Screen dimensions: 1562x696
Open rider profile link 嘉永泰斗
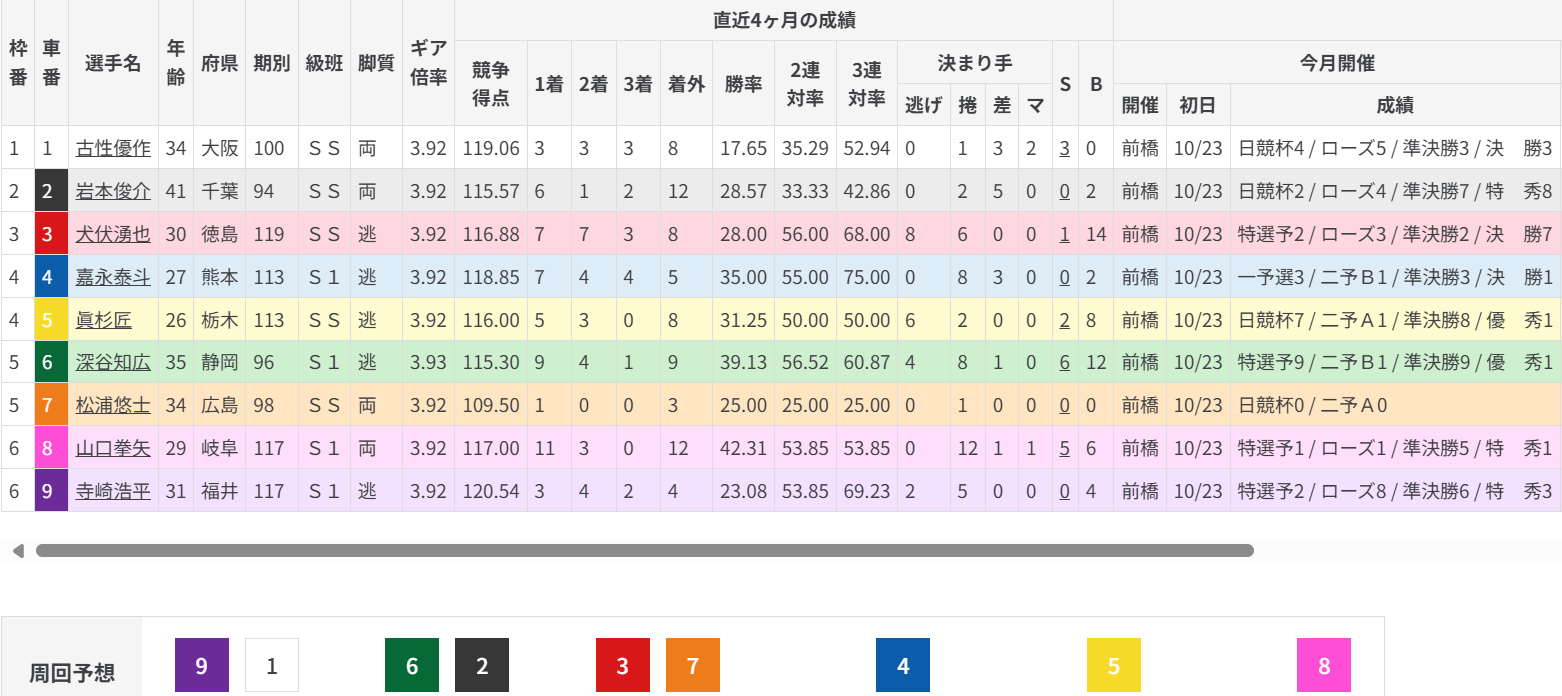click(113, 277)
